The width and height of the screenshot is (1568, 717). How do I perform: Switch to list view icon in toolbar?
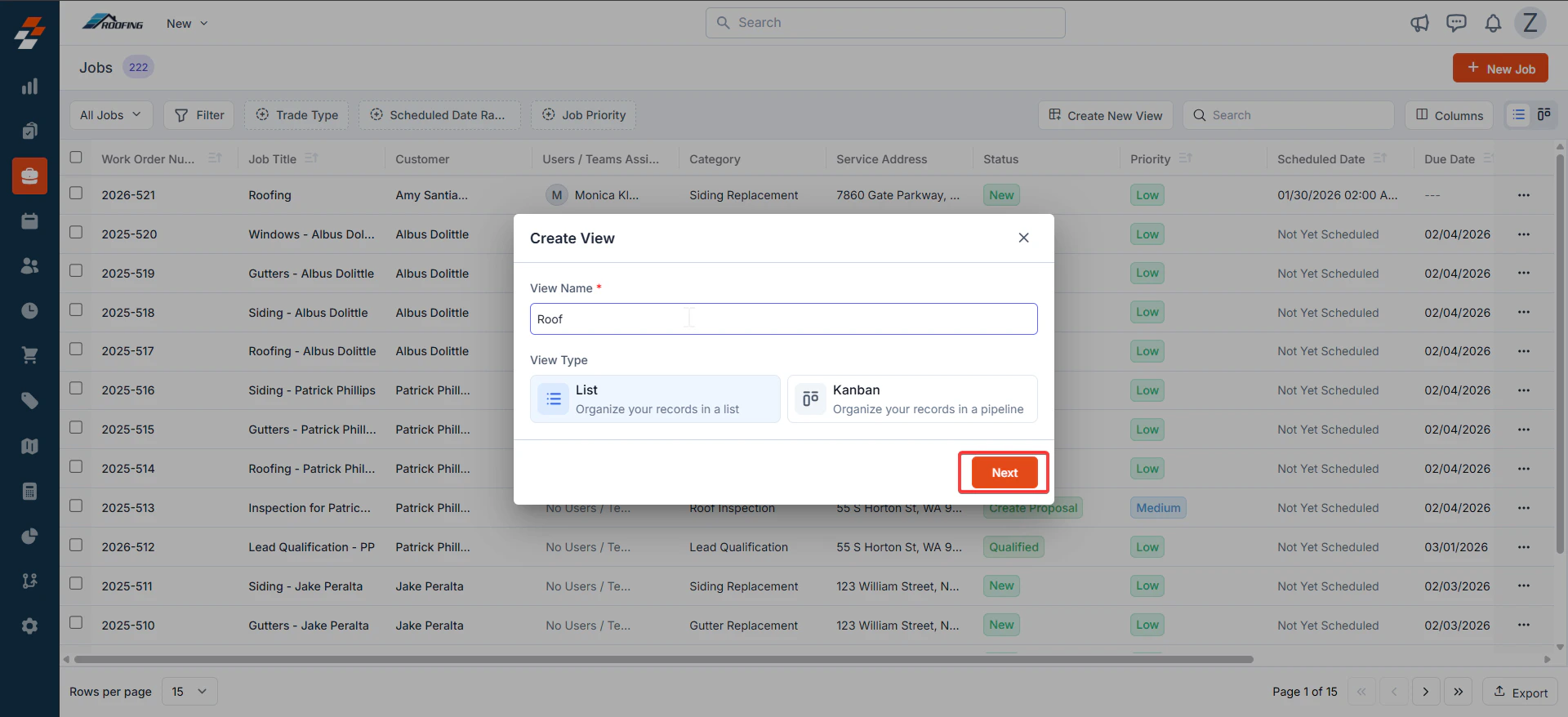(x=1519, y=115)
